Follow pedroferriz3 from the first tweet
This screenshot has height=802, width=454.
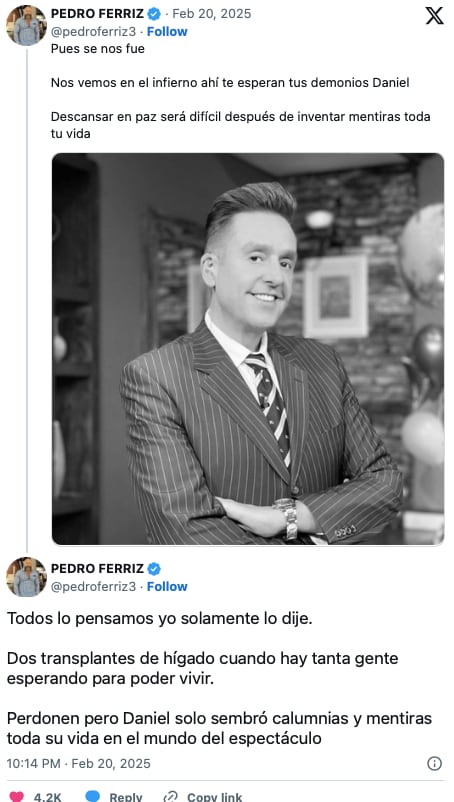167,32
